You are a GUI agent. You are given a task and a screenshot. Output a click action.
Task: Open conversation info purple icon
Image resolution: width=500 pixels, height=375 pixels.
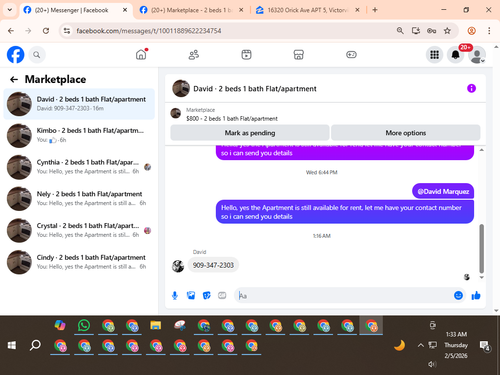click(471, 88)
